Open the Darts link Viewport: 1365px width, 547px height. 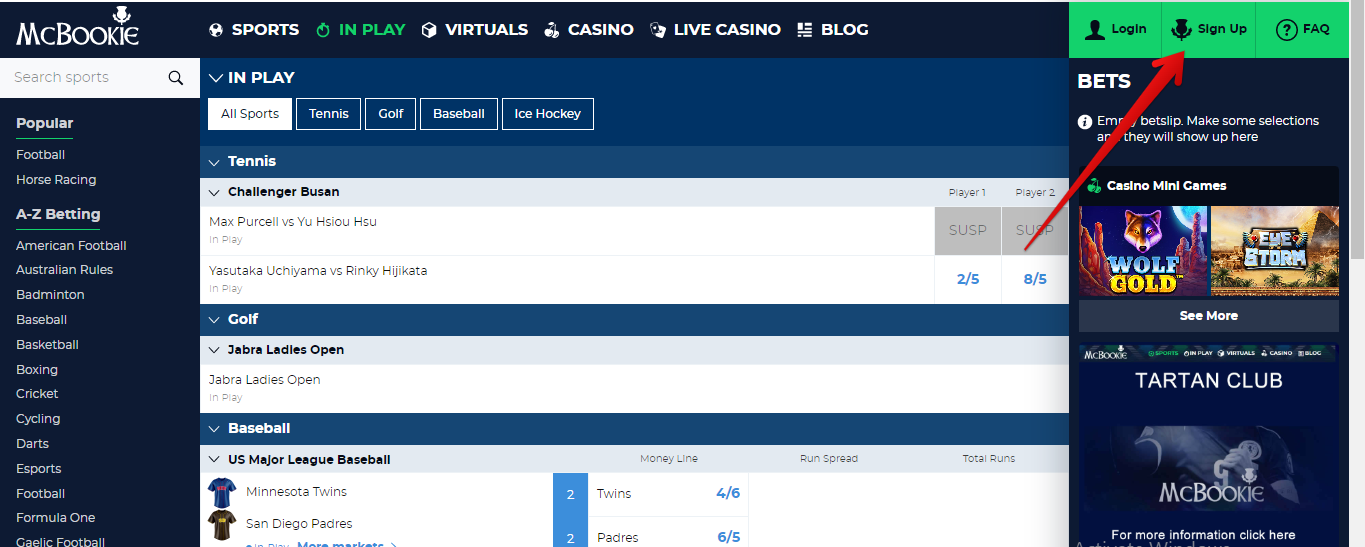pos(32,444)
